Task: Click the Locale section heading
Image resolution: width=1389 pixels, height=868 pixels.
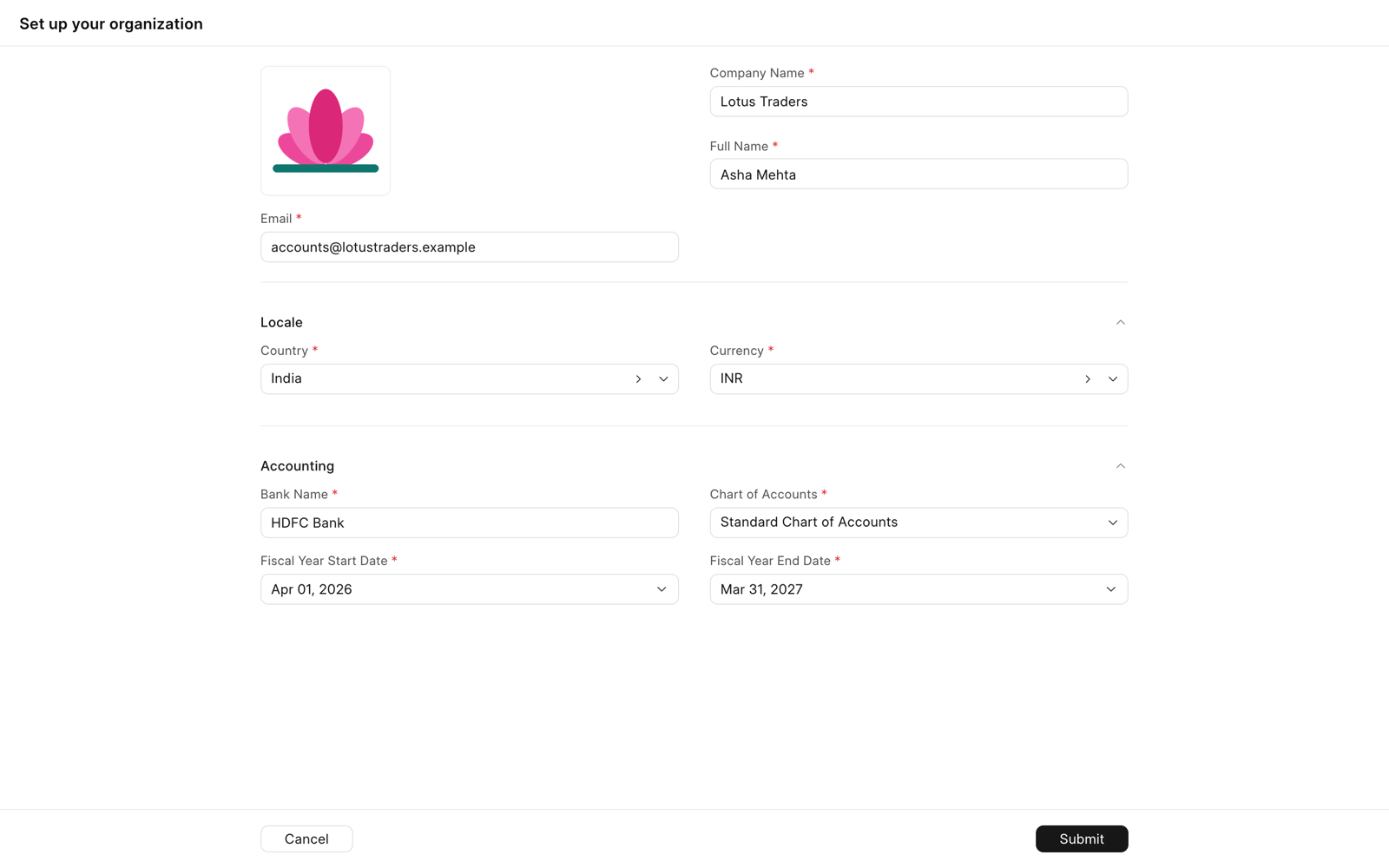Action: [x=281, y=322]
